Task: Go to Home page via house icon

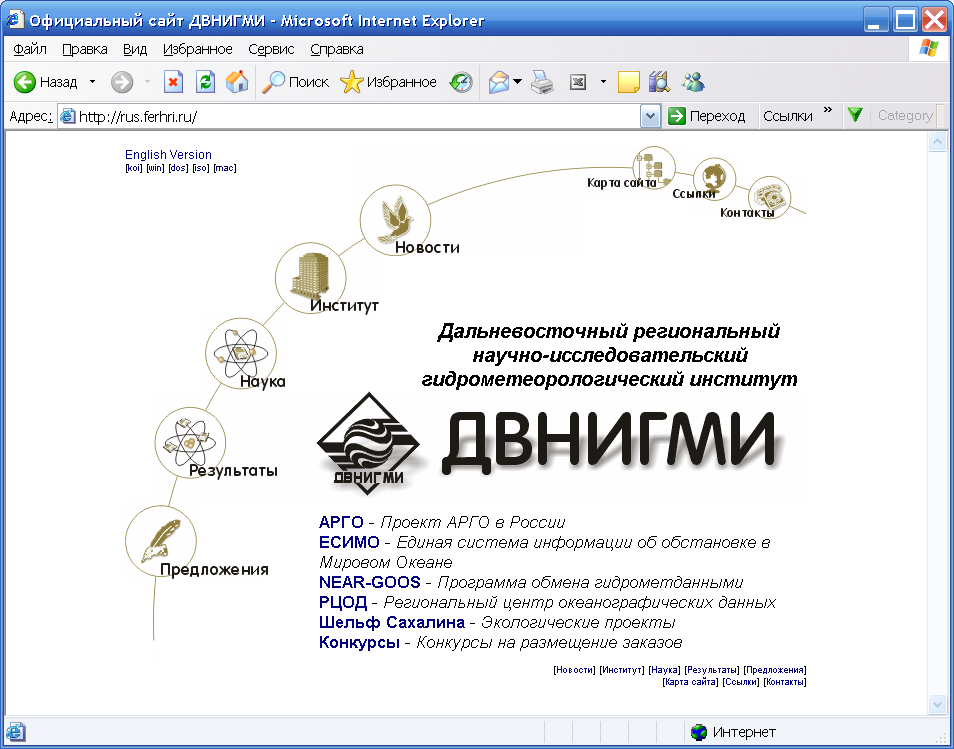Action: point(237,82)
